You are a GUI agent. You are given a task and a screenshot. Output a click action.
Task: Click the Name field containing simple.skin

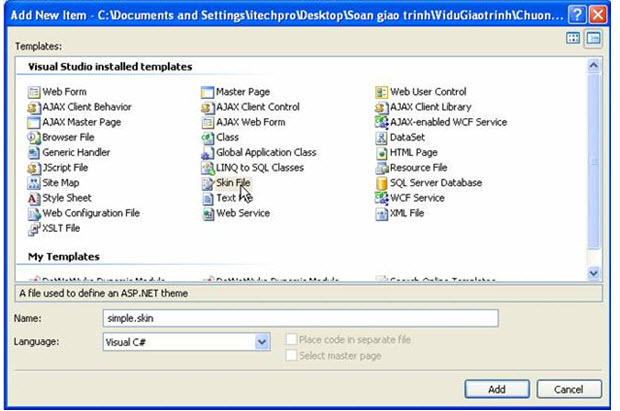pos(300,318)
